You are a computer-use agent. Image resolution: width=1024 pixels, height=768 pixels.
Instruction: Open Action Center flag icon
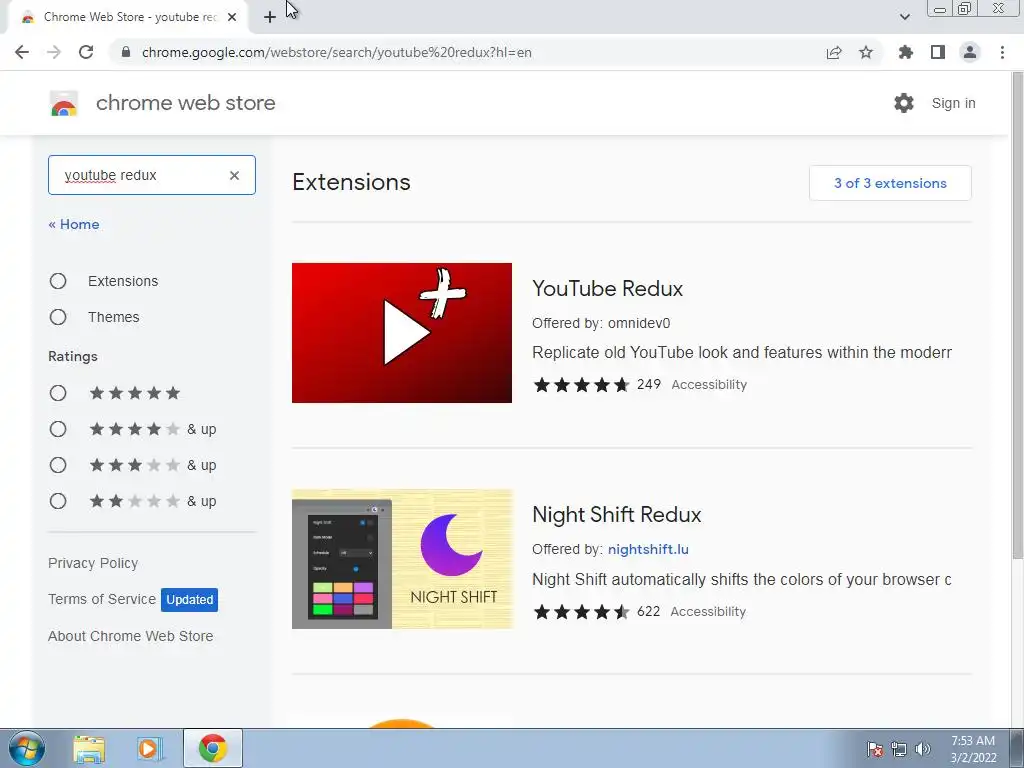(874, 748)
